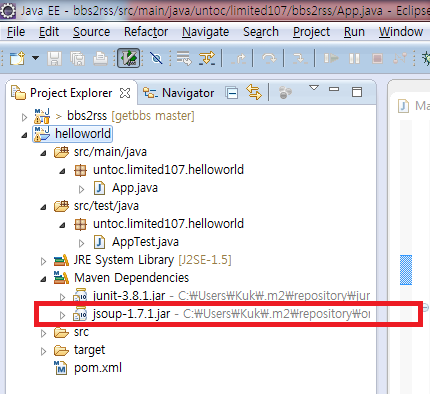
Task: Select the package under src/test/java
Action: coord(159,224)
